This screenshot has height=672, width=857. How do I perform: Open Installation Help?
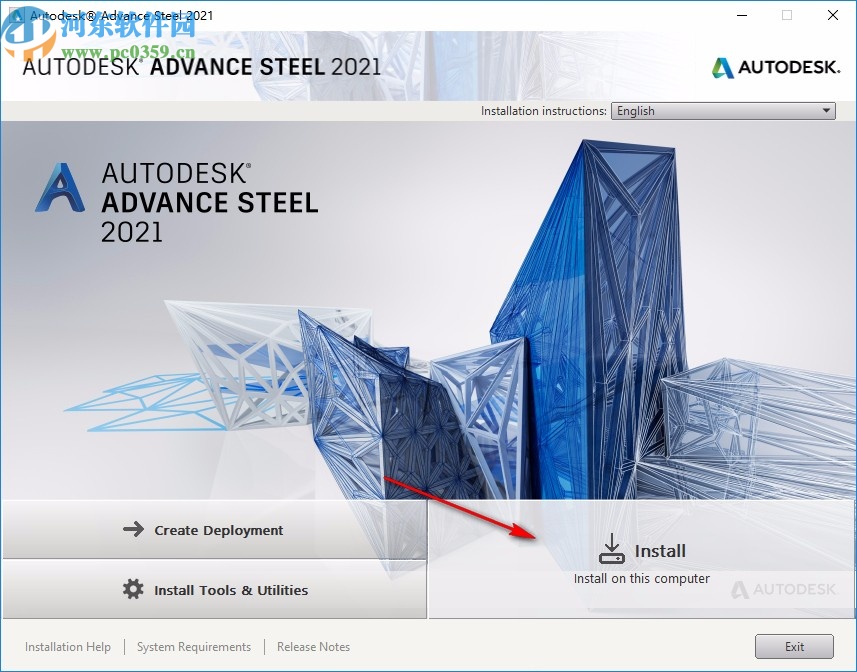67,647
